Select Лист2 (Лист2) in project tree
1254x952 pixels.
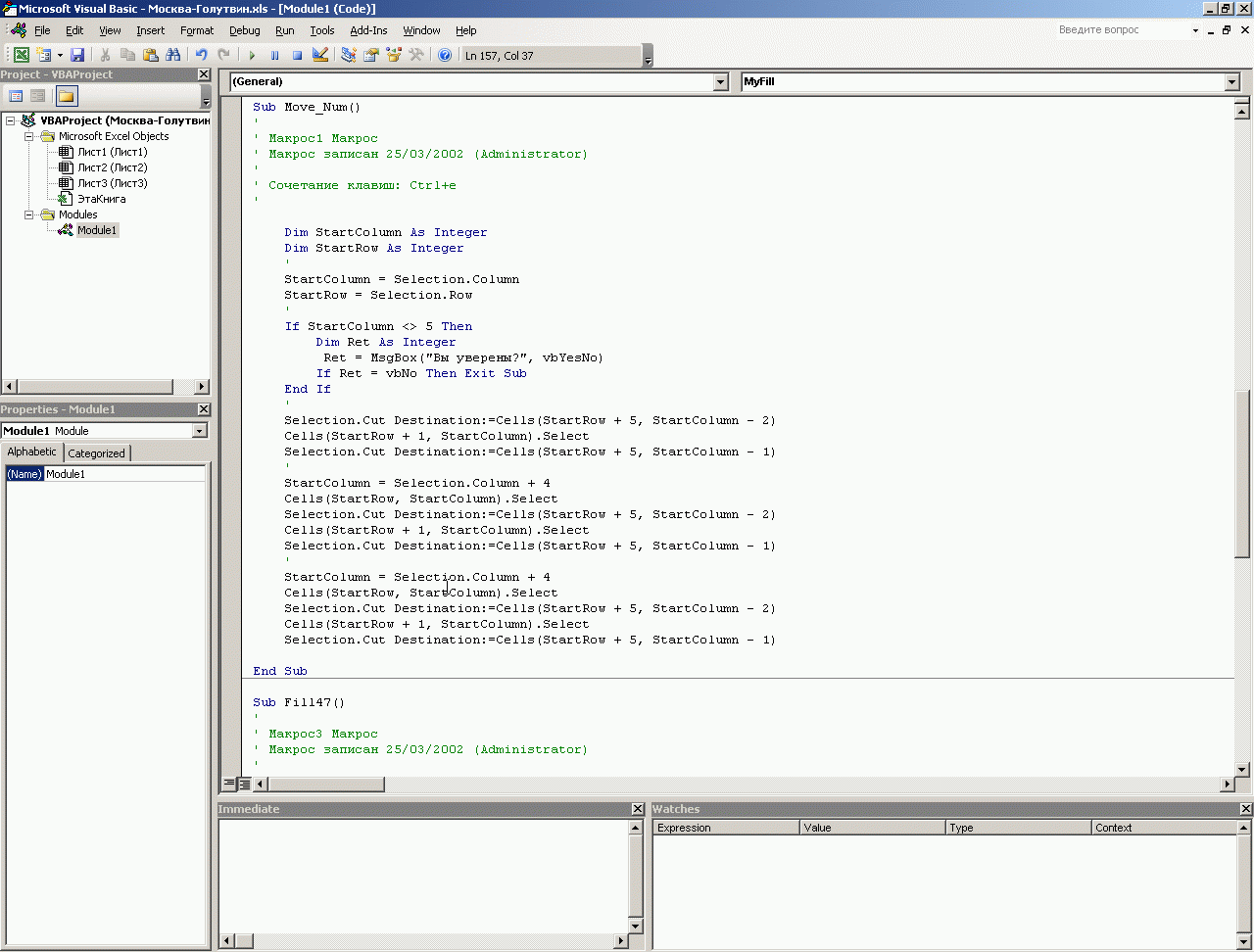[x=113, y=167]
